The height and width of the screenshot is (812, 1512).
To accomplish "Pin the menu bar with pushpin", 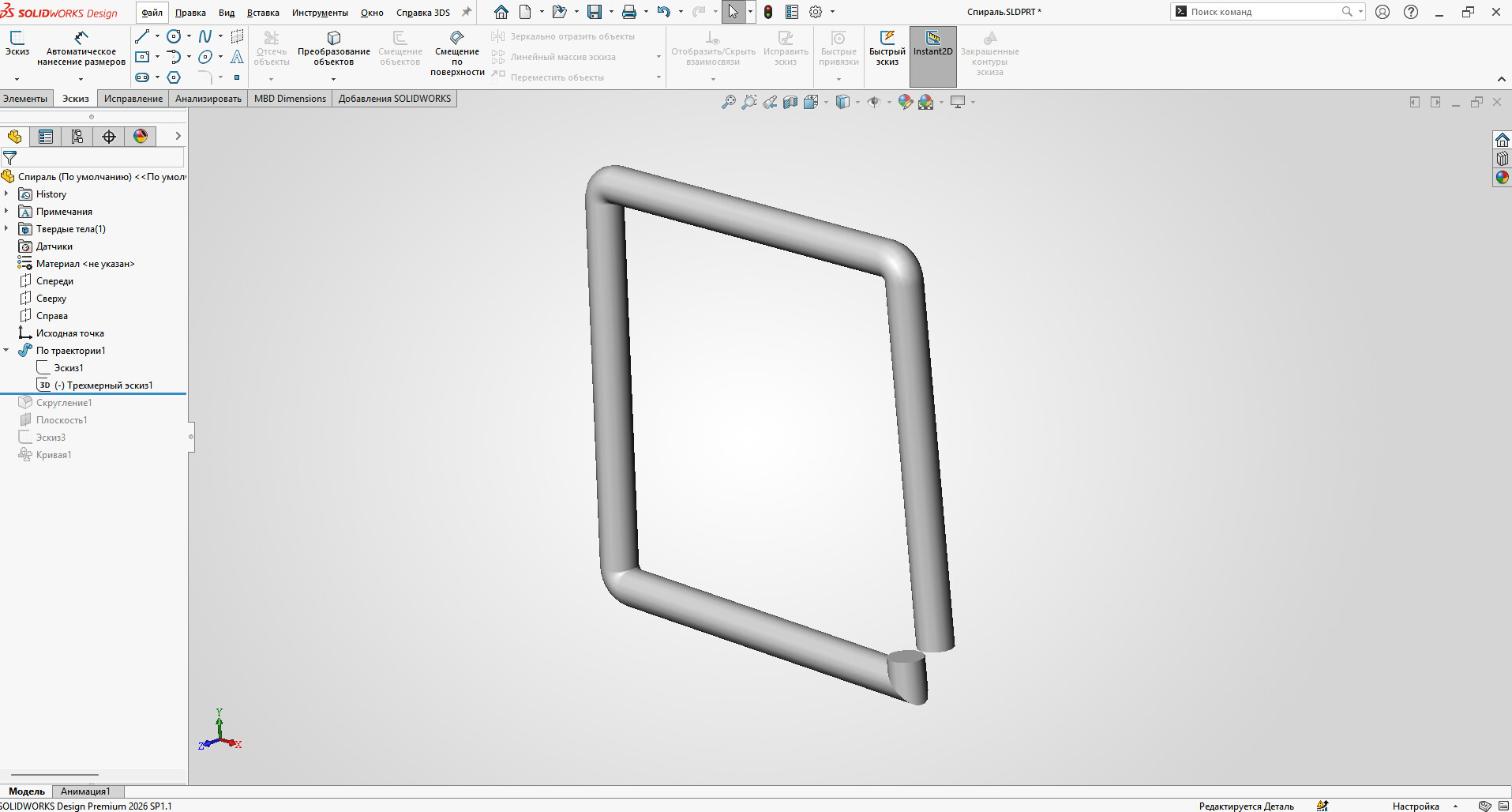I will (x=467, y=12).
